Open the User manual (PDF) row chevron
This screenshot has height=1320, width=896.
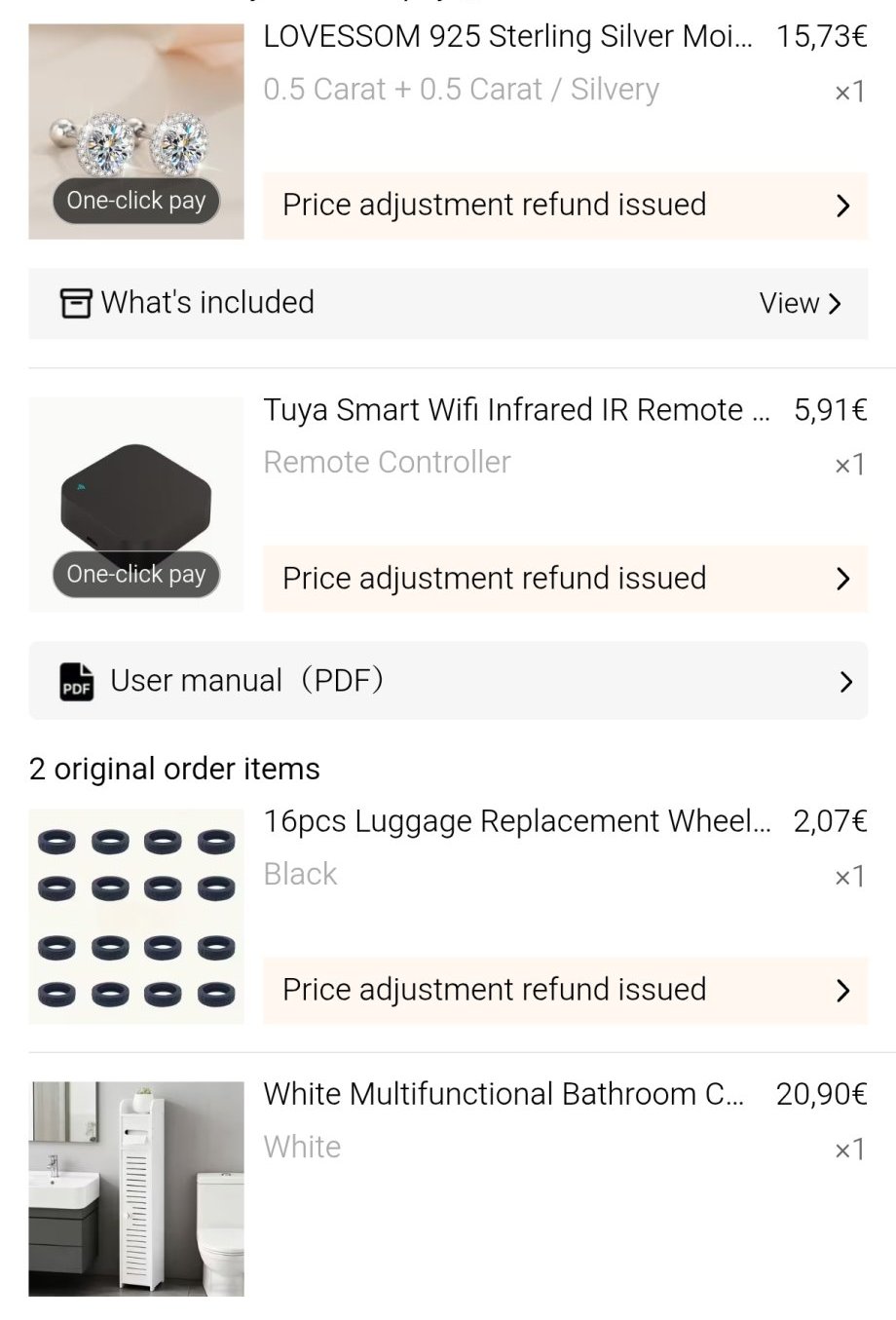pyautogui.click(x=844, y=682)
